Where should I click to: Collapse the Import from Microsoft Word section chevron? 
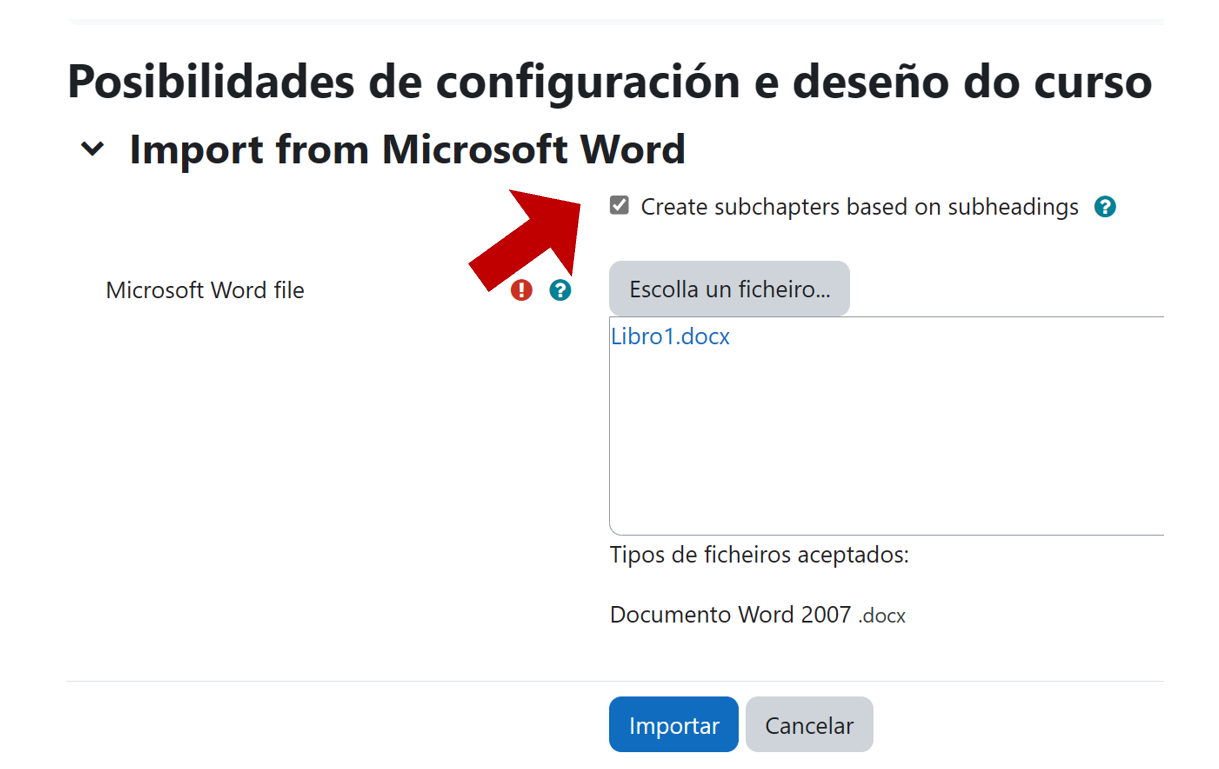[93, 150]
